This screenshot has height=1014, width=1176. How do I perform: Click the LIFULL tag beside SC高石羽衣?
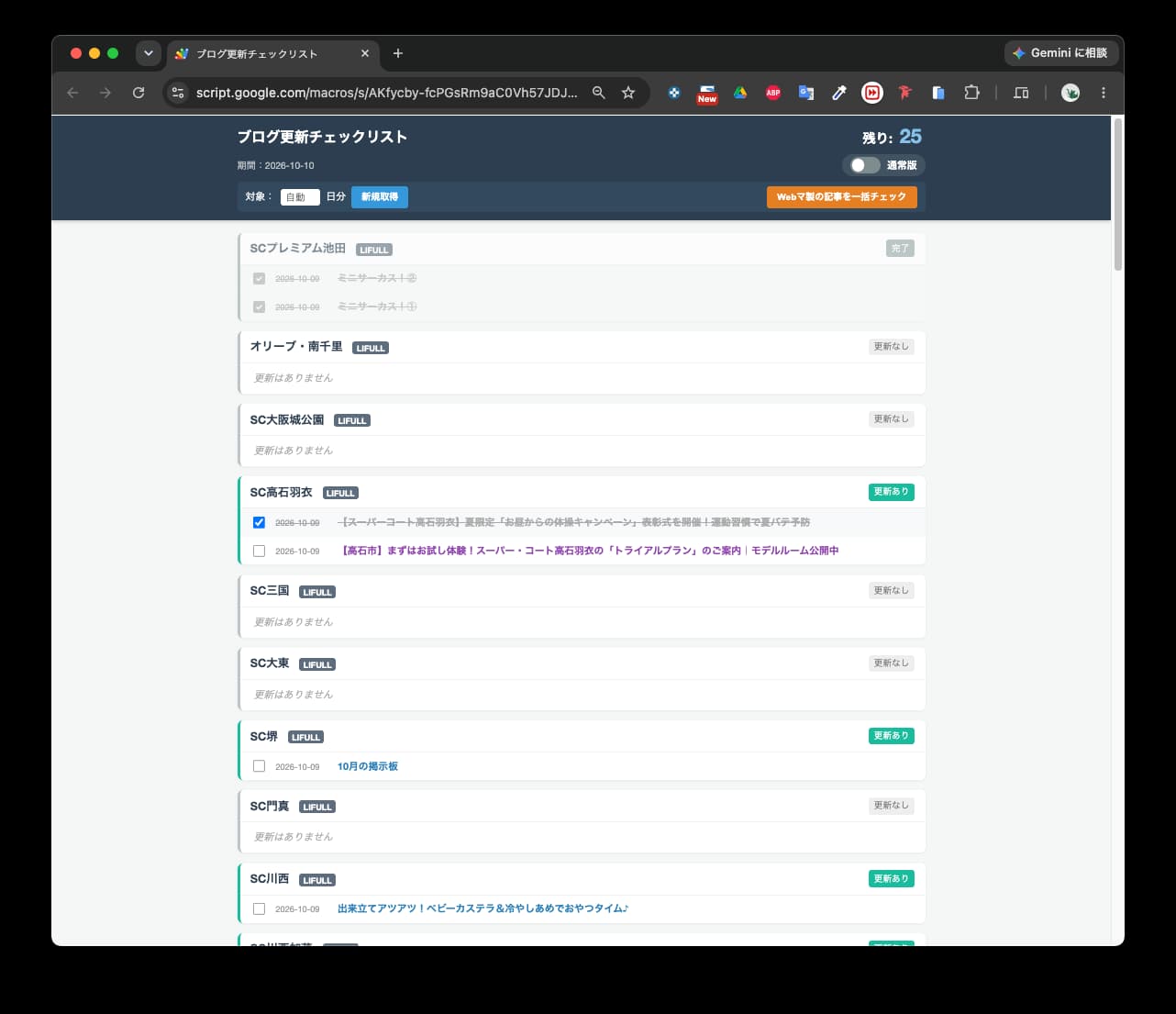[340, 493]
